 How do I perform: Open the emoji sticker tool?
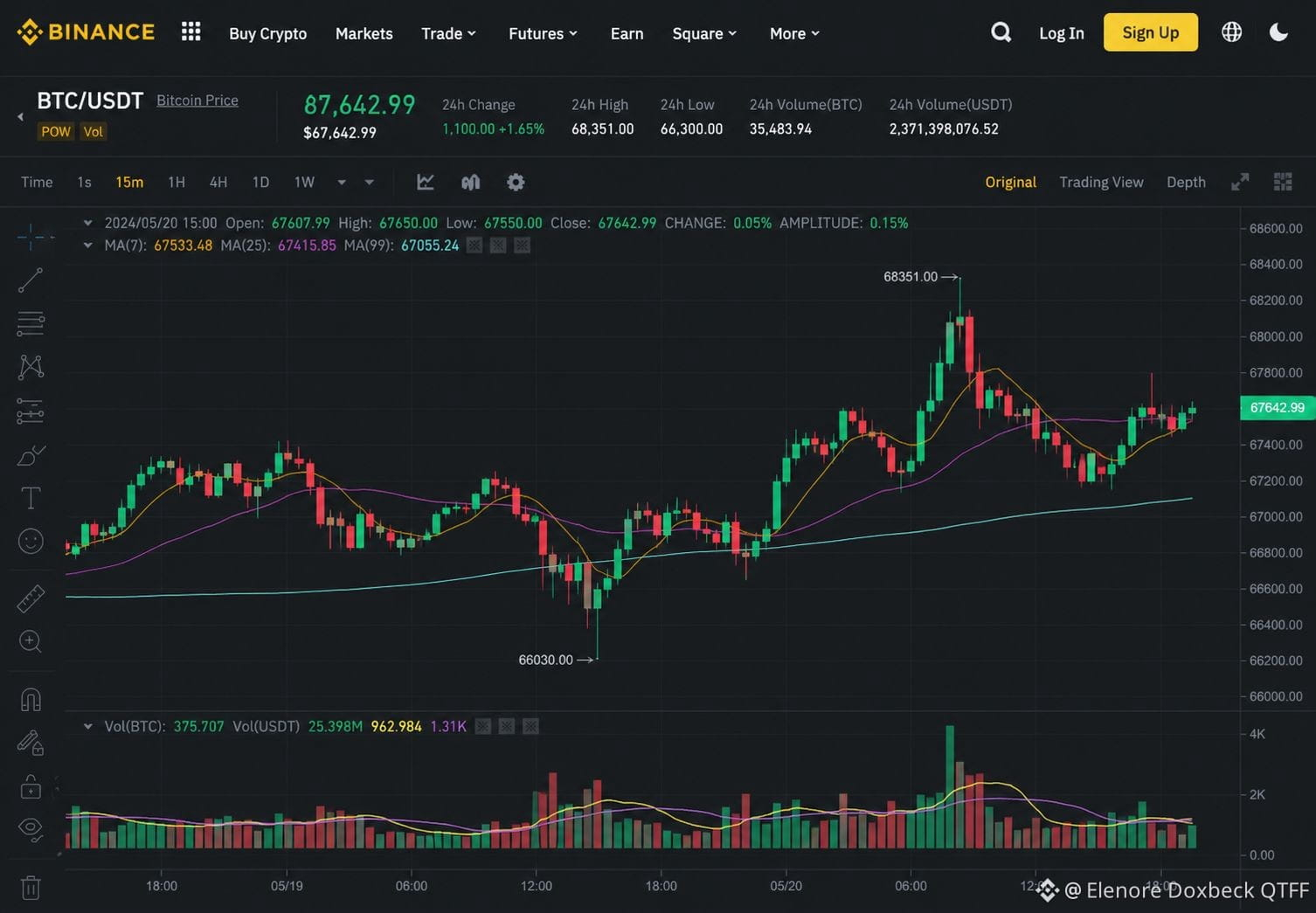pos(31,542)
